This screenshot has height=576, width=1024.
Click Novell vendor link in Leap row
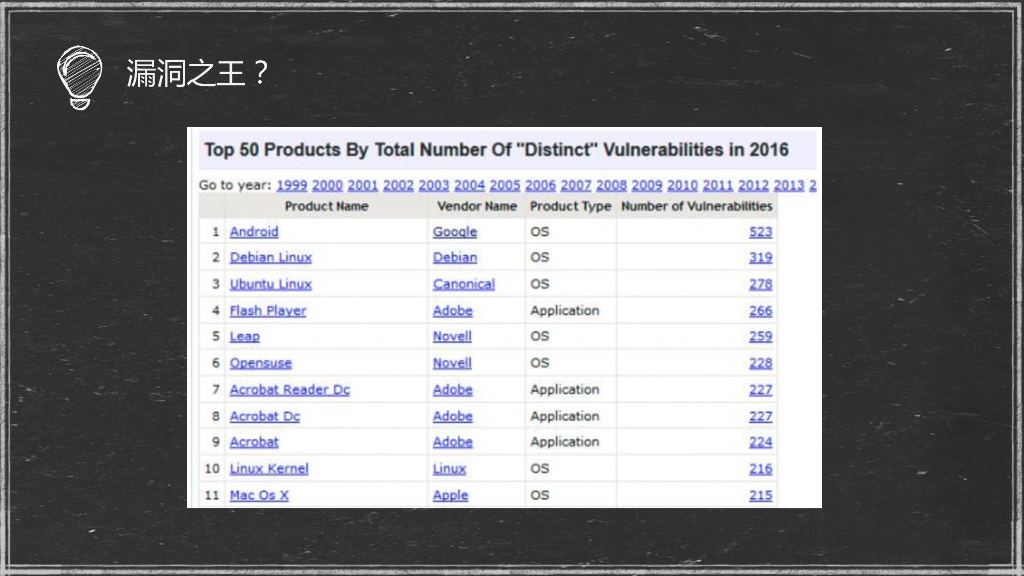point(452,336)
